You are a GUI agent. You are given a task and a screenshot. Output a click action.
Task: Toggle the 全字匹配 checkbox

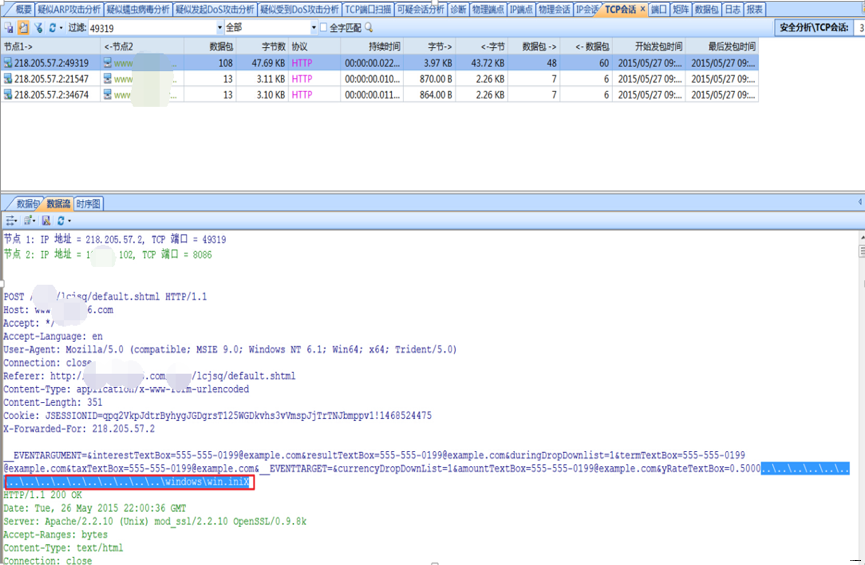tap(322, 28)
